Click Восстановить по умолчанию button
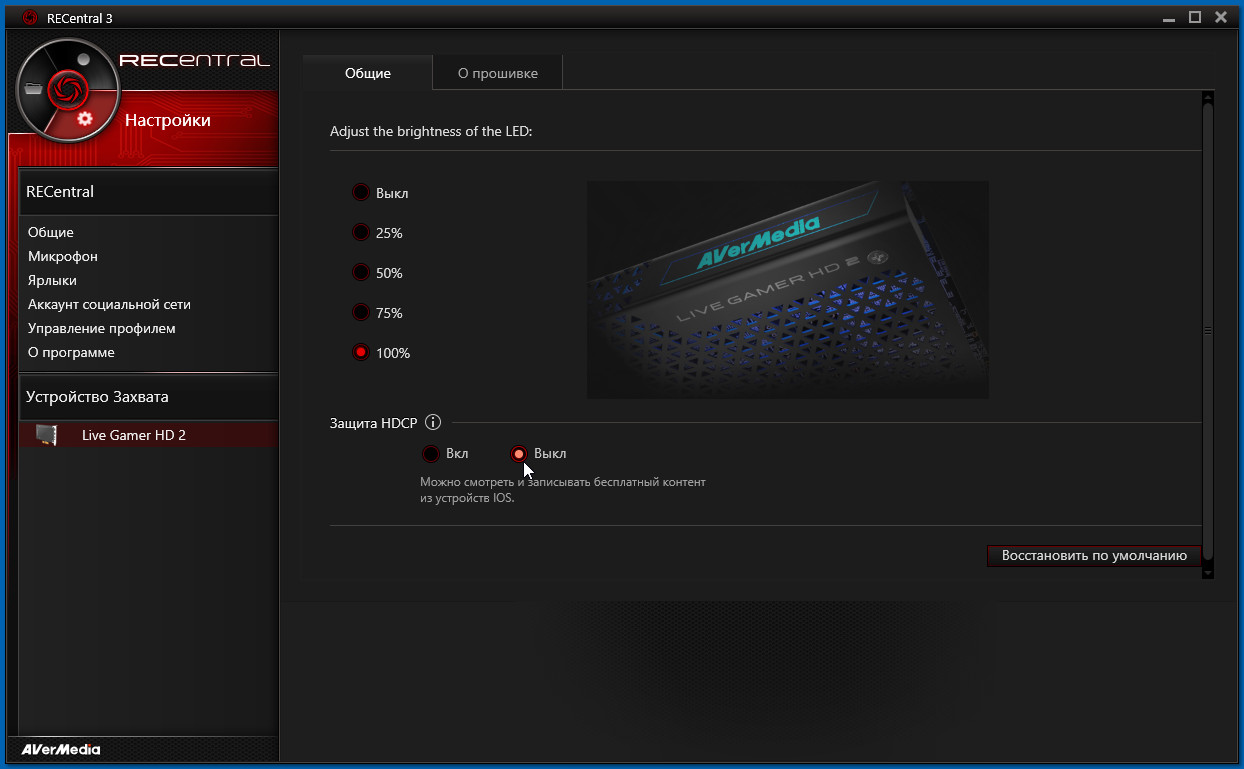Viewport: 1244px width, 769px height. (1094, 555)
